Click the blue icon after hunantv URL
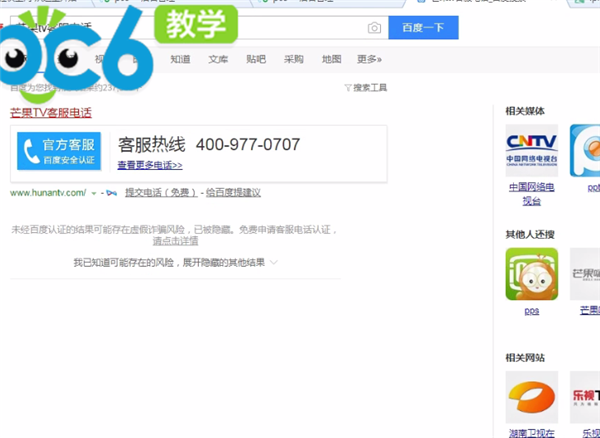600x438 pixels. (x=111, y=193)
